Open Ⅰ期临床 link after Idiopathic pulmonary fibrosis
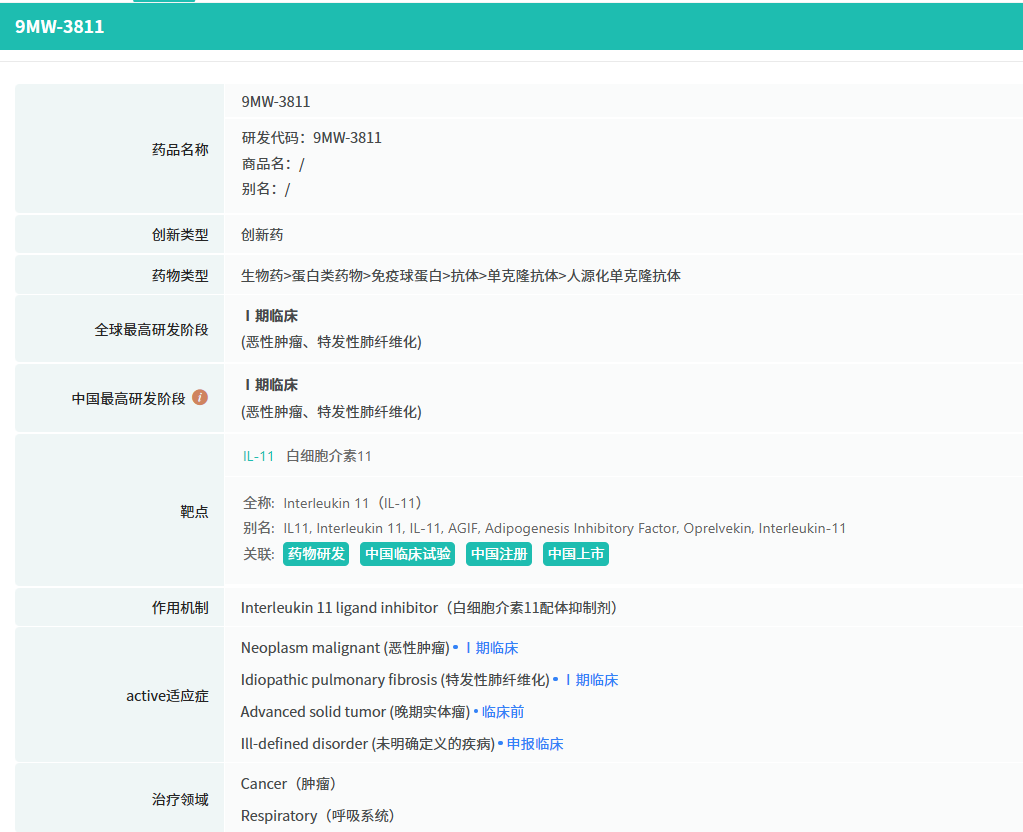The image size is (1023, 832). click(591, 680)
